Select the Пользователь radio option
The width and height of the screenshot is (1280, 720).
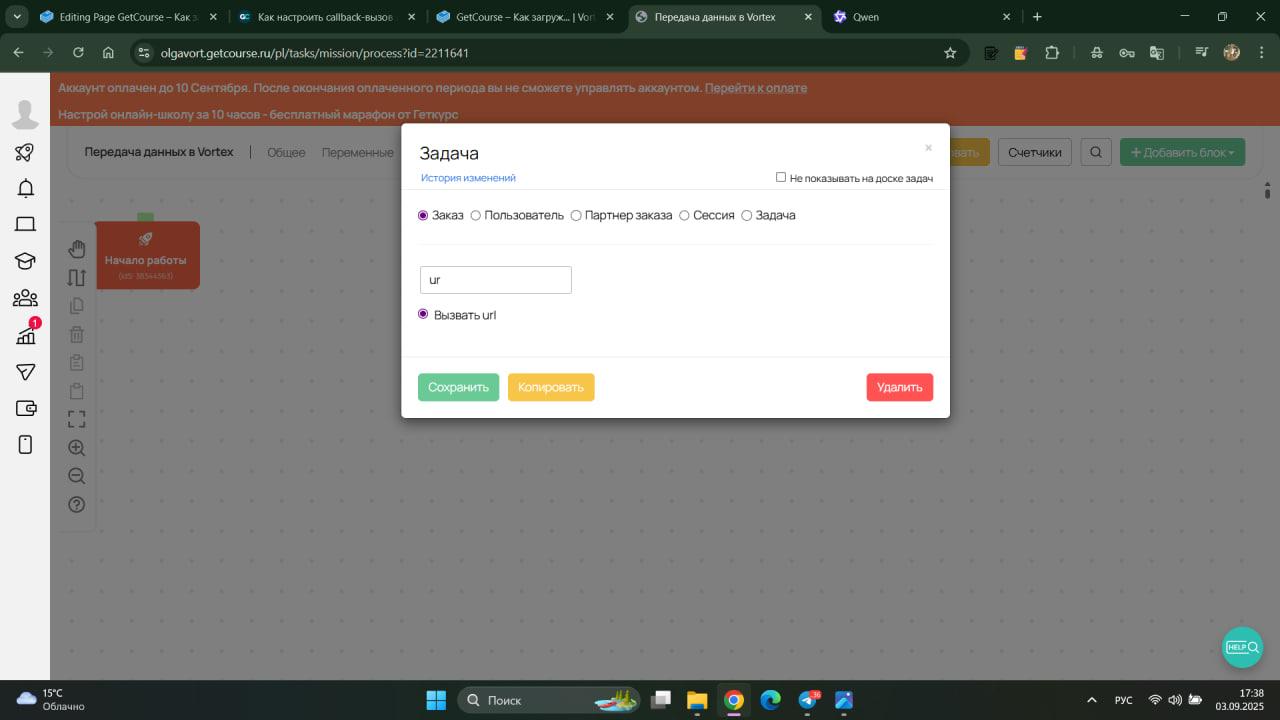(x=476, y=216)
